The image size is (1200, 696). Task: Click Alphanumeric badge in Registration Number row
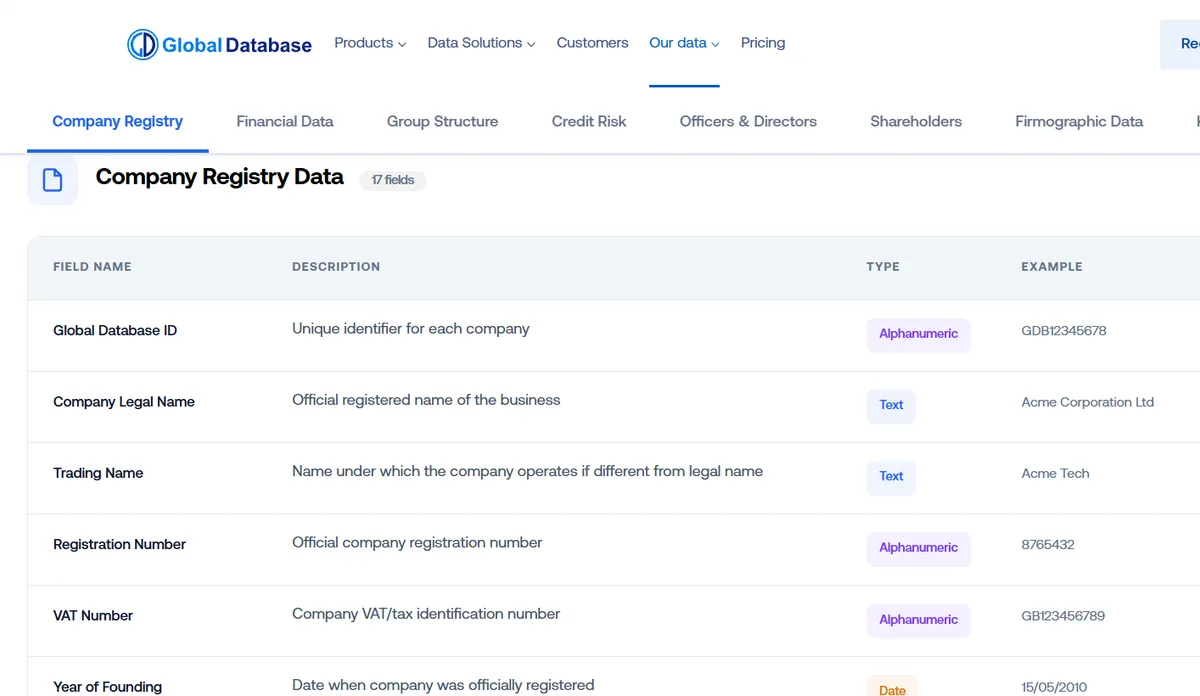click(x=918, y=548)
